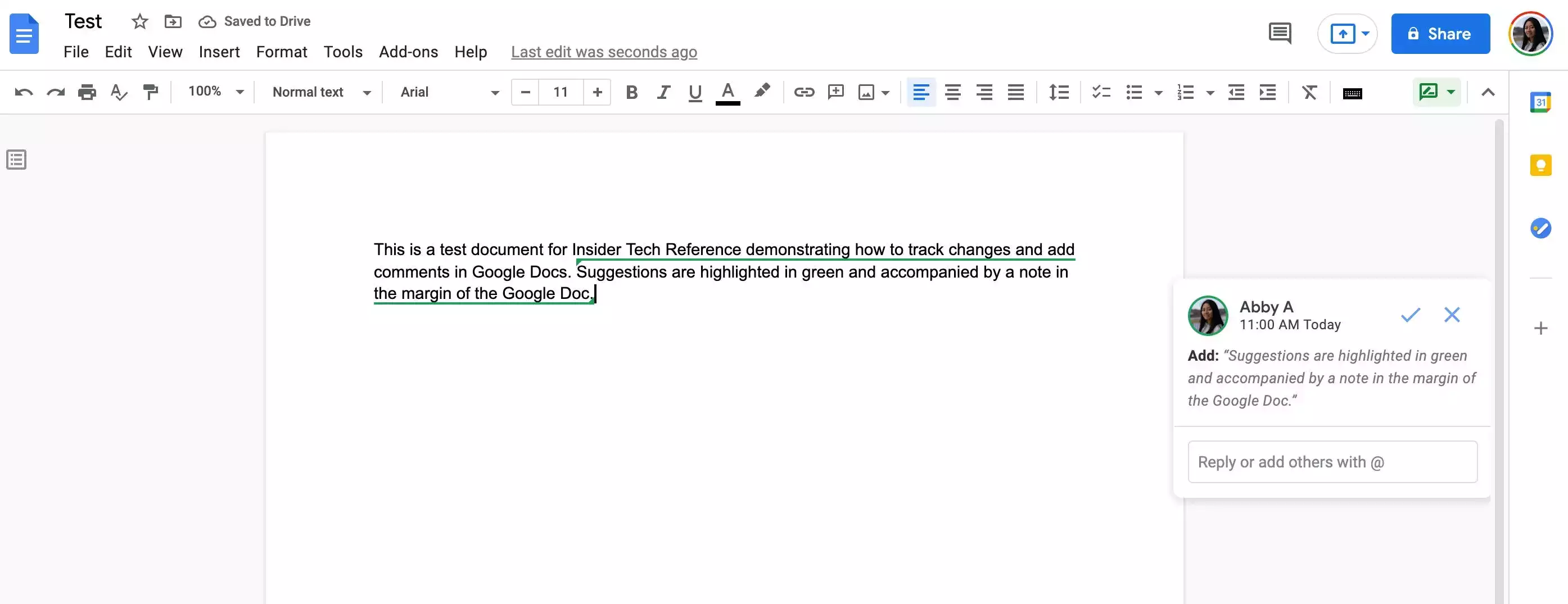1568x604 pixels.
Task: Toggle italic formatting
Action: [x=663, y=93]
